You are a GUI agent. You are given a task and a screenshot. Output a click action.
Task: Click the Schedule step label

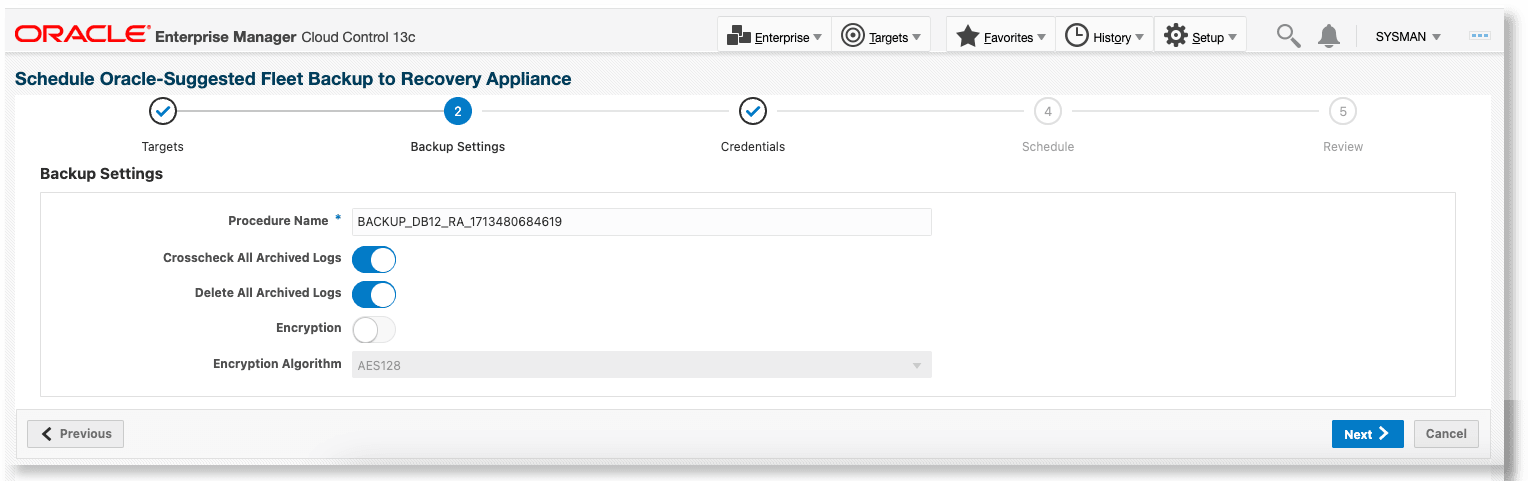pyautogui.click(x=1048, y=147)
